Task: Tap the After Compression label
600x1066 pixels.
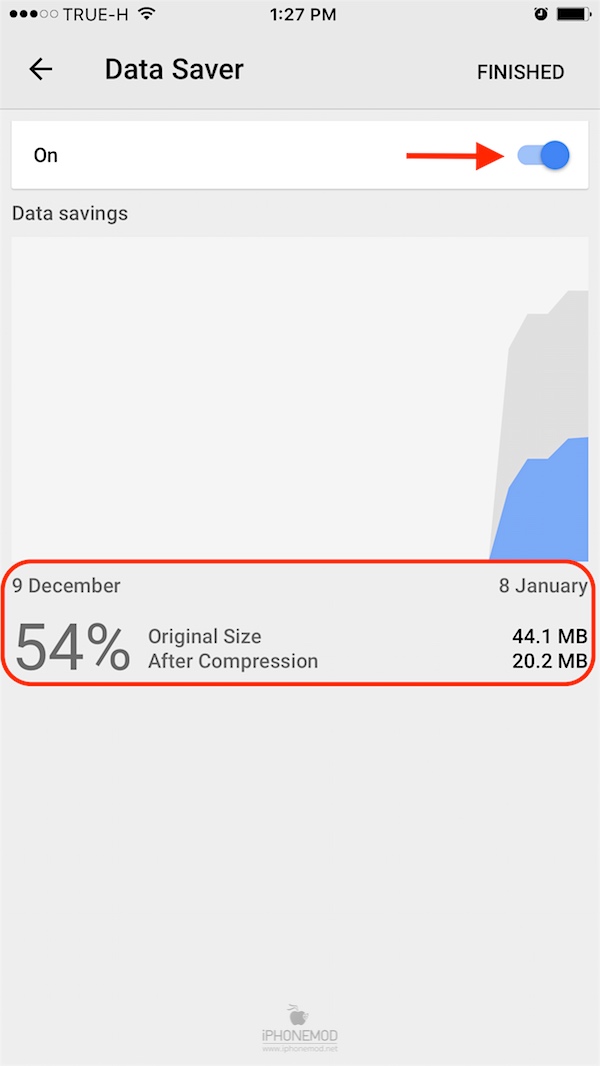Action: point(232,661)
